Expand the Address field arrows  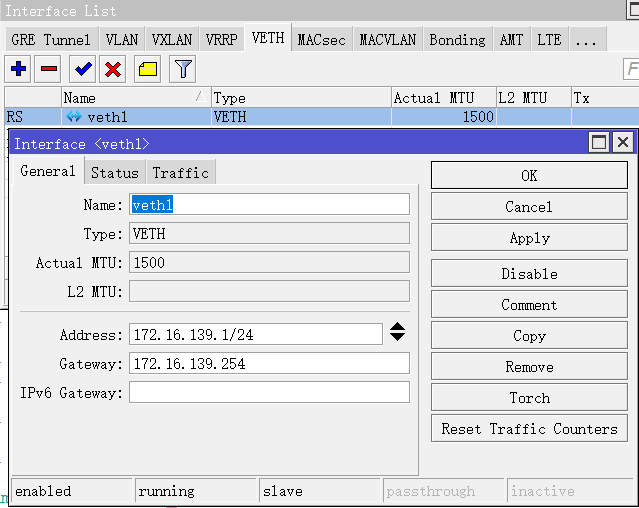click(x=397, y=332)
